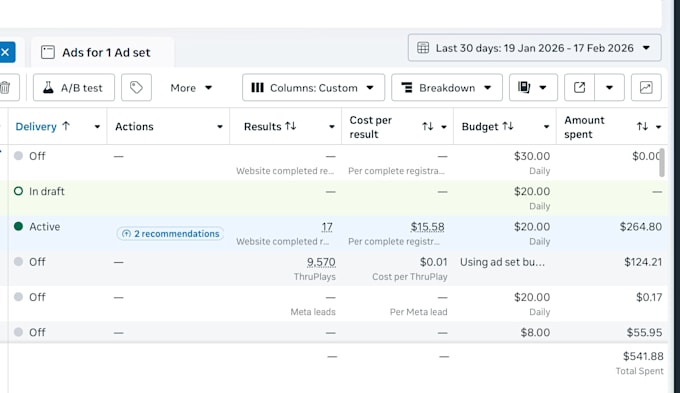Click the export icon button

pyautogui.click(x=579, y=88)
